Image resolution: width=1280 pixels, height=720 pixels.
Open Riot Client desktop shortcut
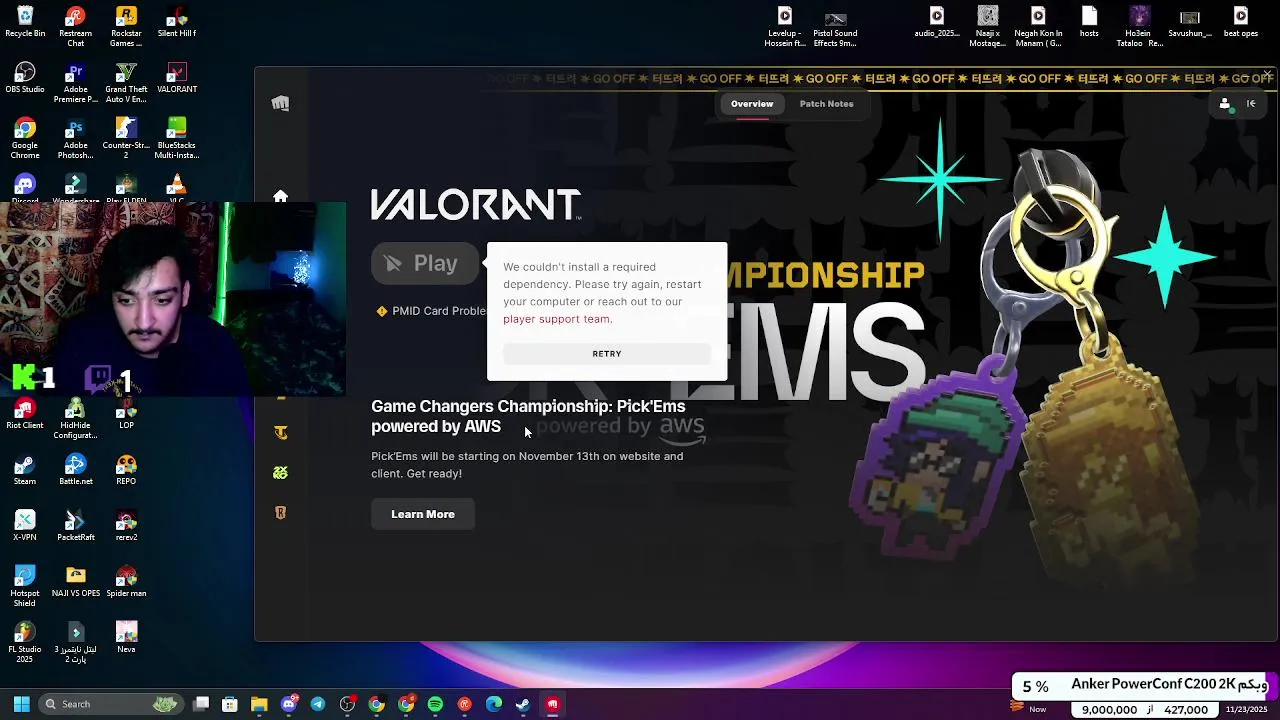click(25, 414)
